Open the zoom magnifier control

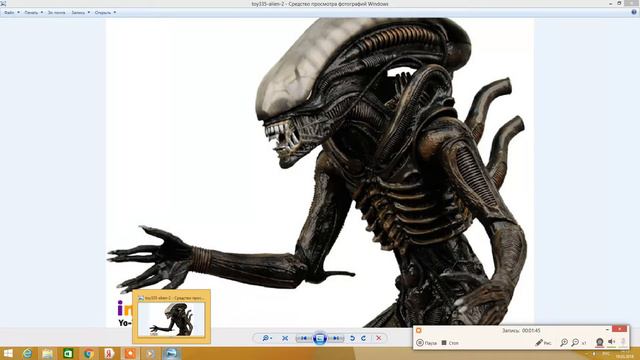point(267,338)
